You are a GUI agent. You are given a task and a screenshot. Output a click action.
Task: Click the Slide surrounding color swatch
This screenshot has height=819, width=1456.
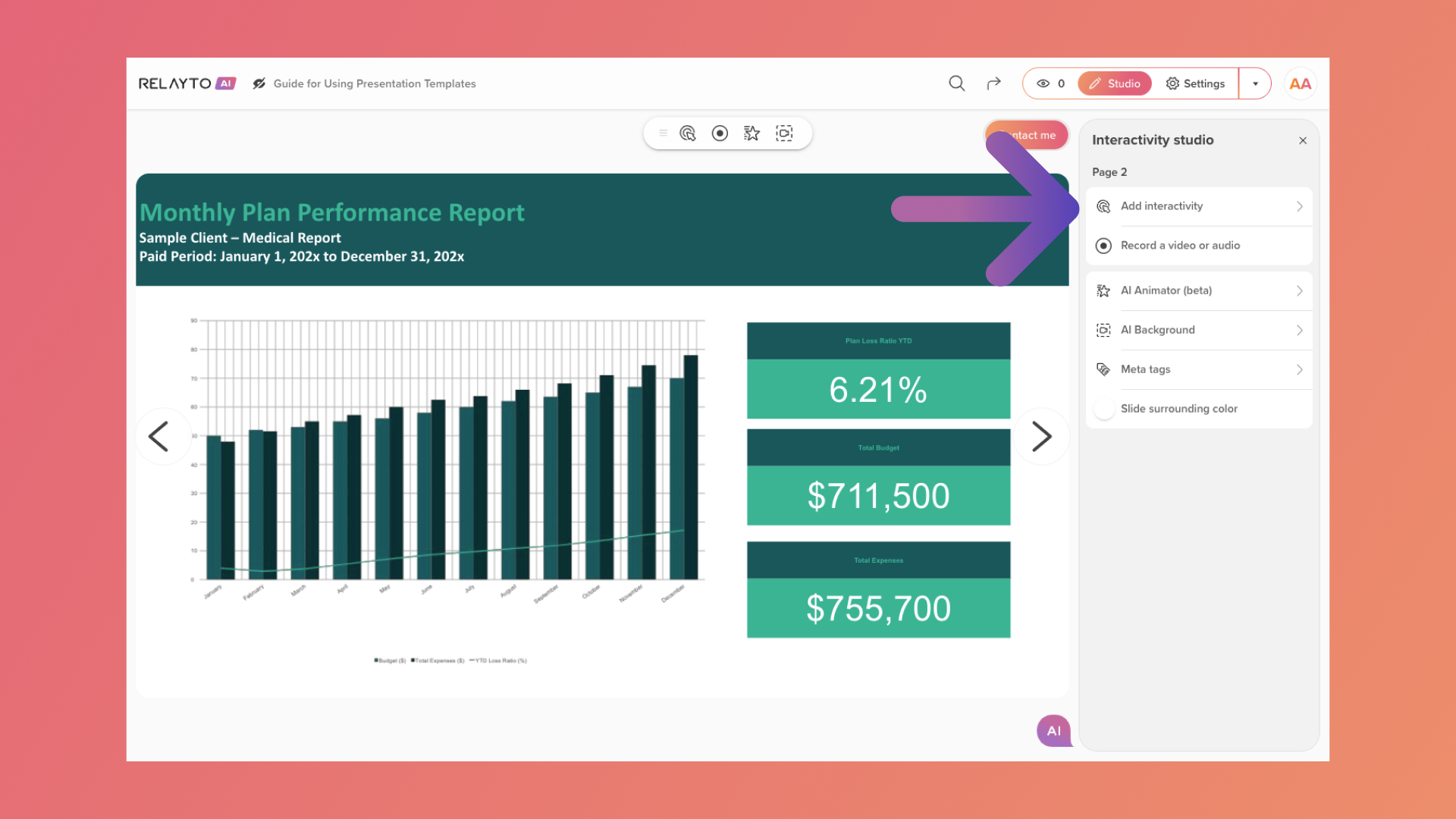pyautogui.click(x=1104, y=409)
